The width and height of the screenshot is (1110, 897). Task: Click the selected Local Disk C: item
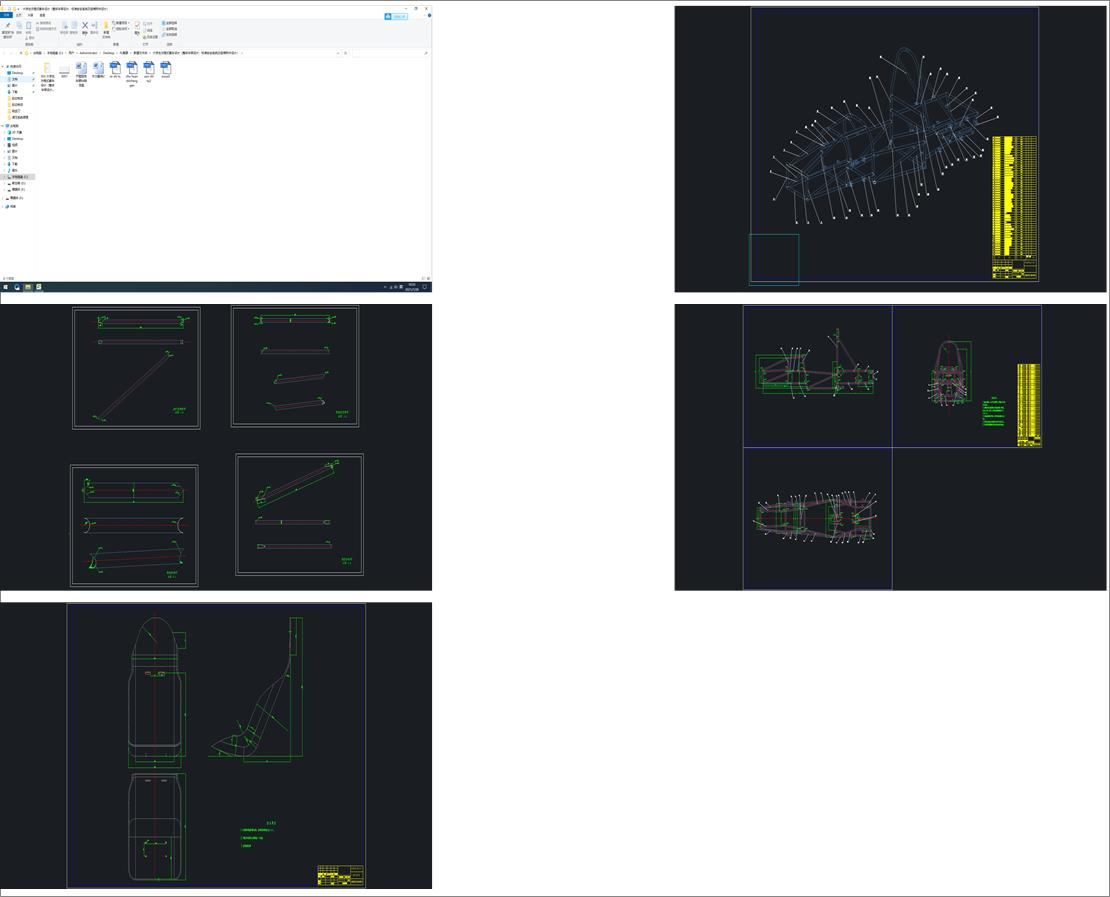coord(18,177)
